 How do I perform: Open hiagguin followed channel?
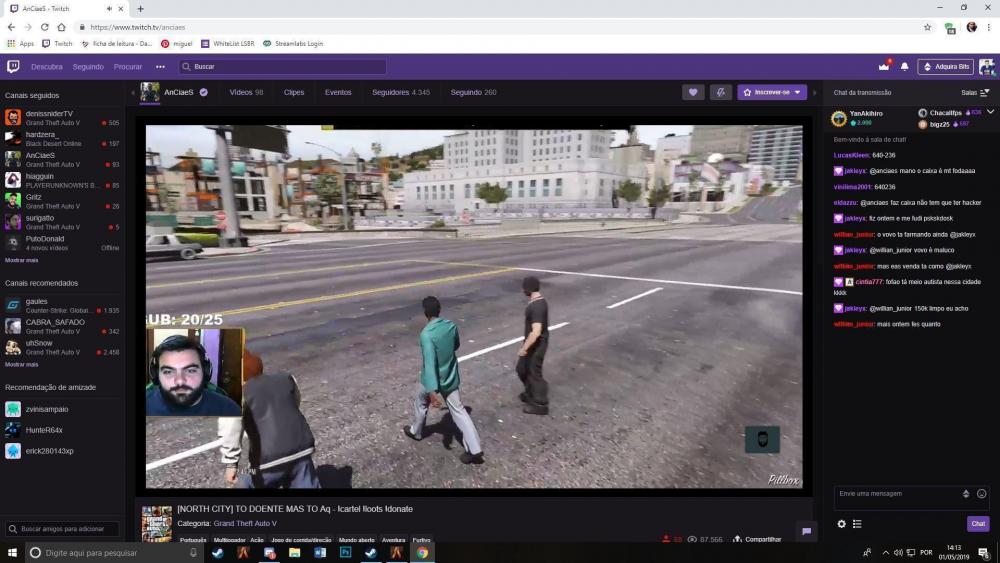[62, 180]
